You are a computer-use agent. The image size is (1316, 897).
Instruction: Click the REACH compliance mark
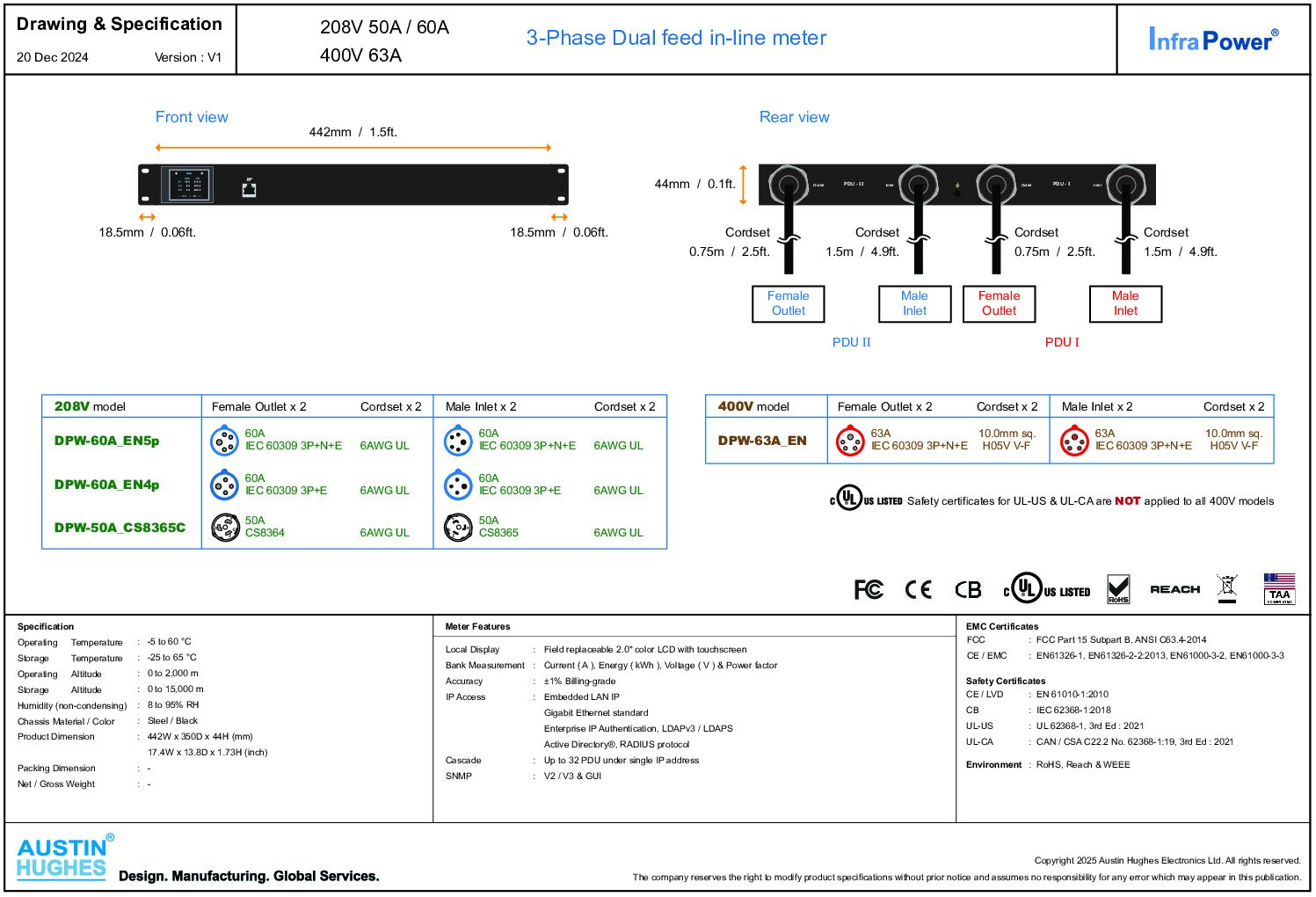pyautogui.click(x=1174, y=589)
